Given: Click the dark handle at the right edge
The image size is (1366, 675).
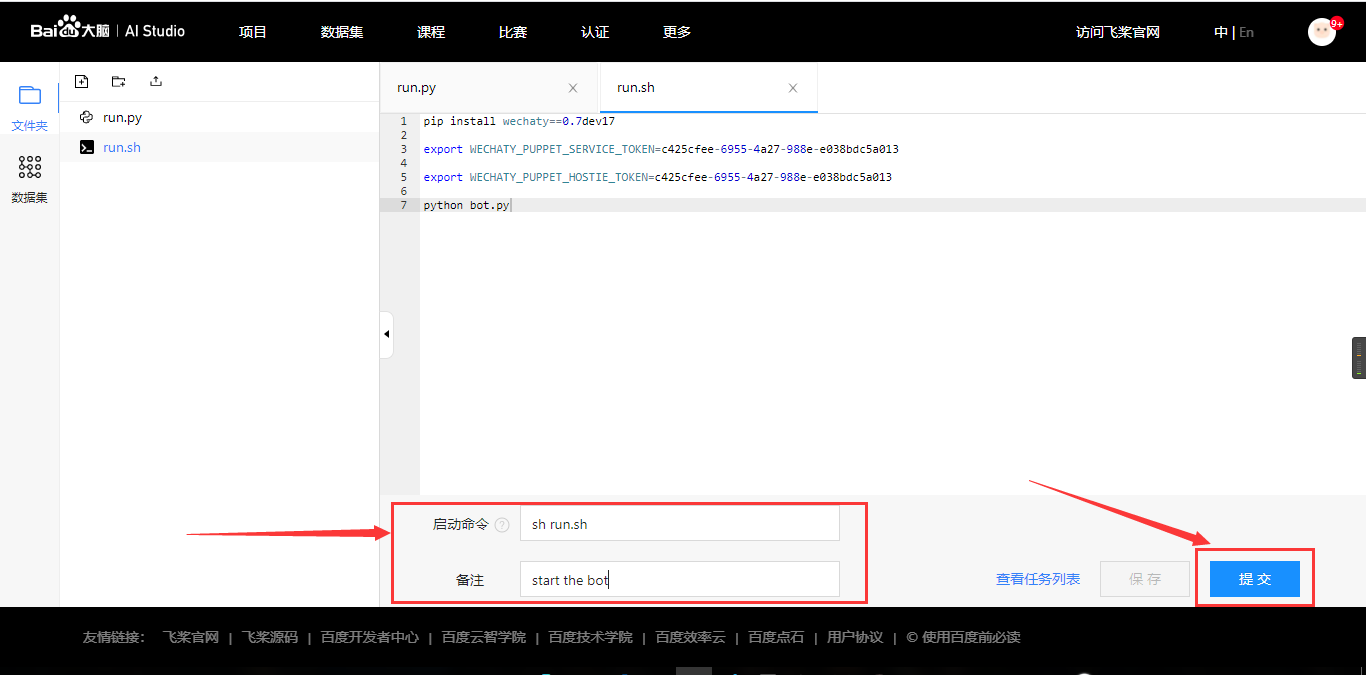Looking at the screenshot, I should 1359,358.
